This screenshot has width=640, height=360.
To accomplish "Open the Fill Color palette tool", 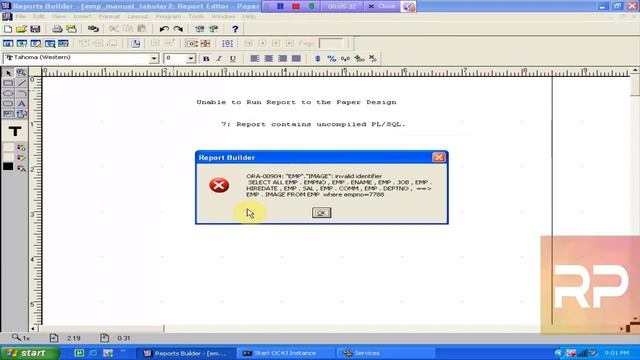I will (21, 147).
